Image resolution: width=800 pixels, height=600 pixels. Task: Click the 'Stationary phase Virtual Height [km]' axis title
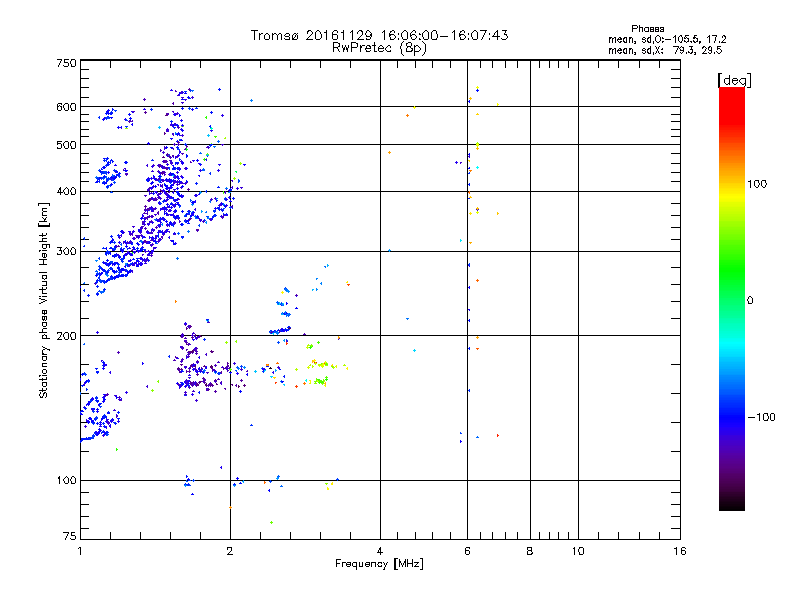click(43, 300)
